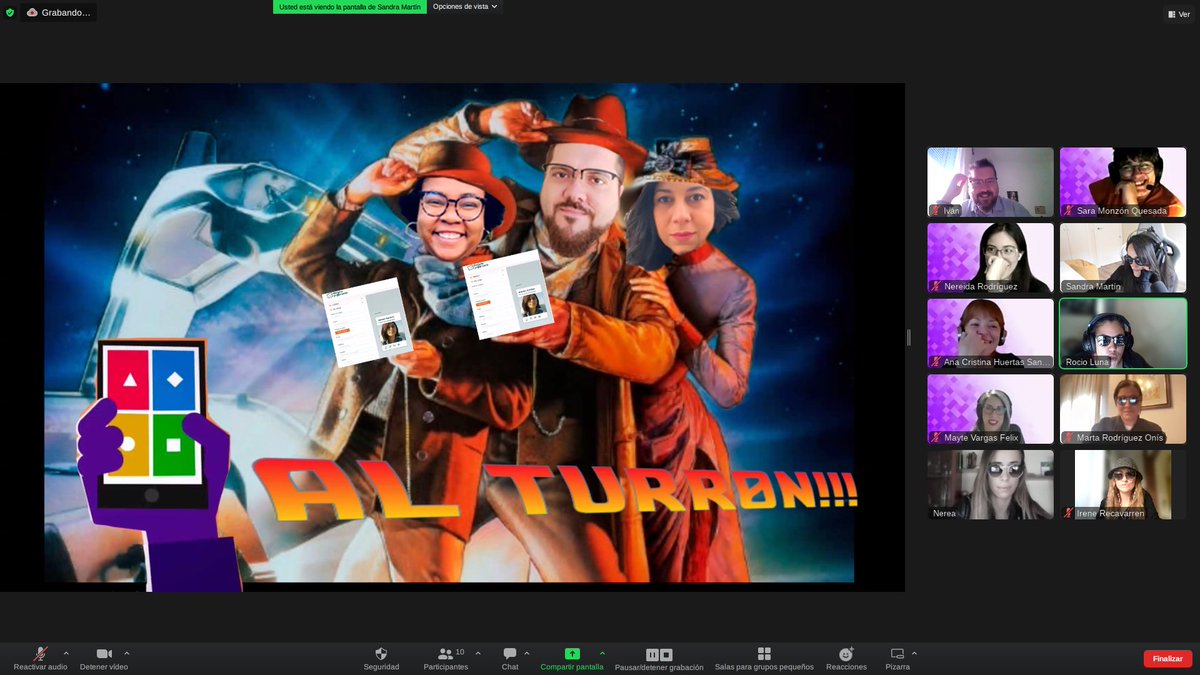Open video options arrow beside Detener vídeo
This screenshot has width=1200, height=675.
click(x=126, y=653)
